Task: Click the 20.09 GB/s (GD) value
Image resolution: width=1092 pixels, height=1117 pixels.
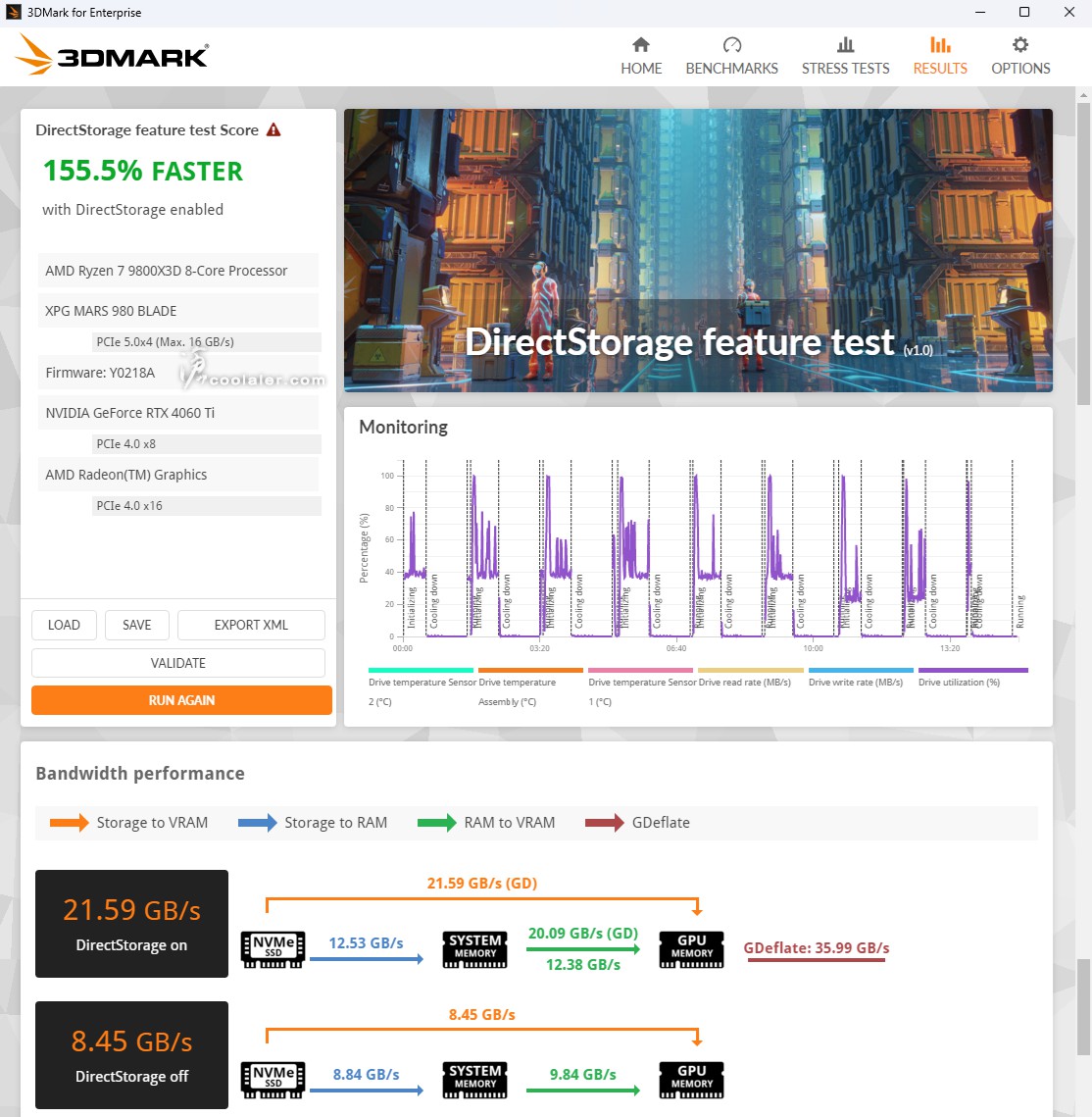Action: (583, 934)
